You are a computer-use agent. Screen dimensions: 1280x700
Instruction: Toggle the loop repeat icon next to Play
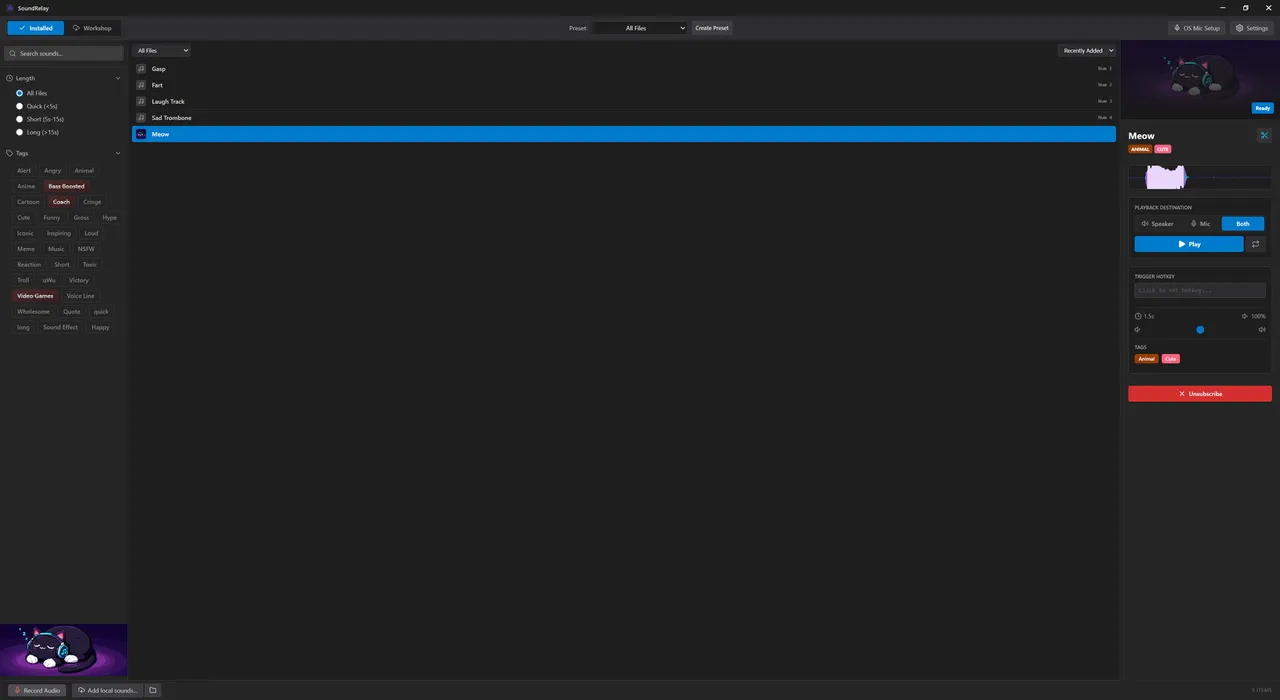click(1256, 244)
